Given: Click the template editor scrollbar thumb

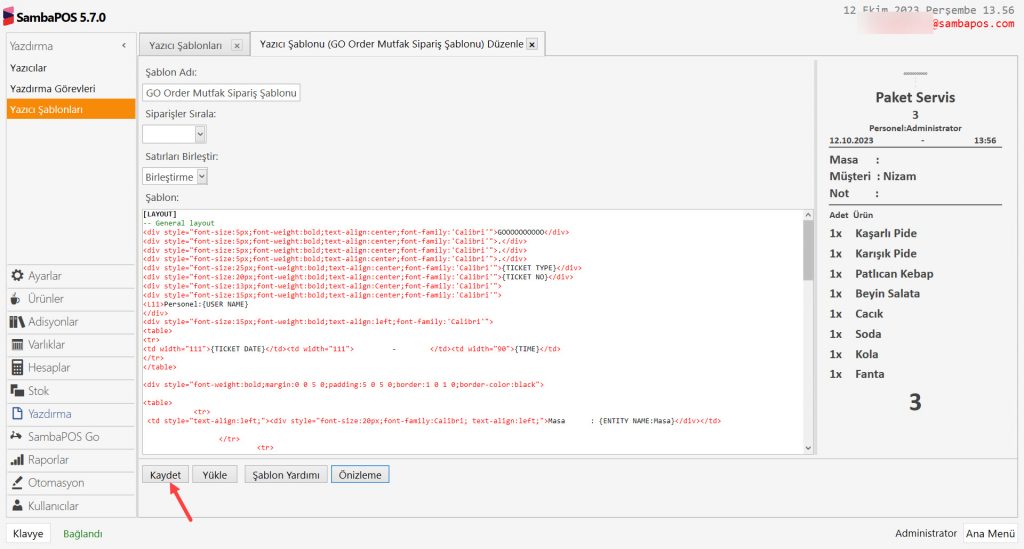Looking at the screenshot, I should [808, 249].
